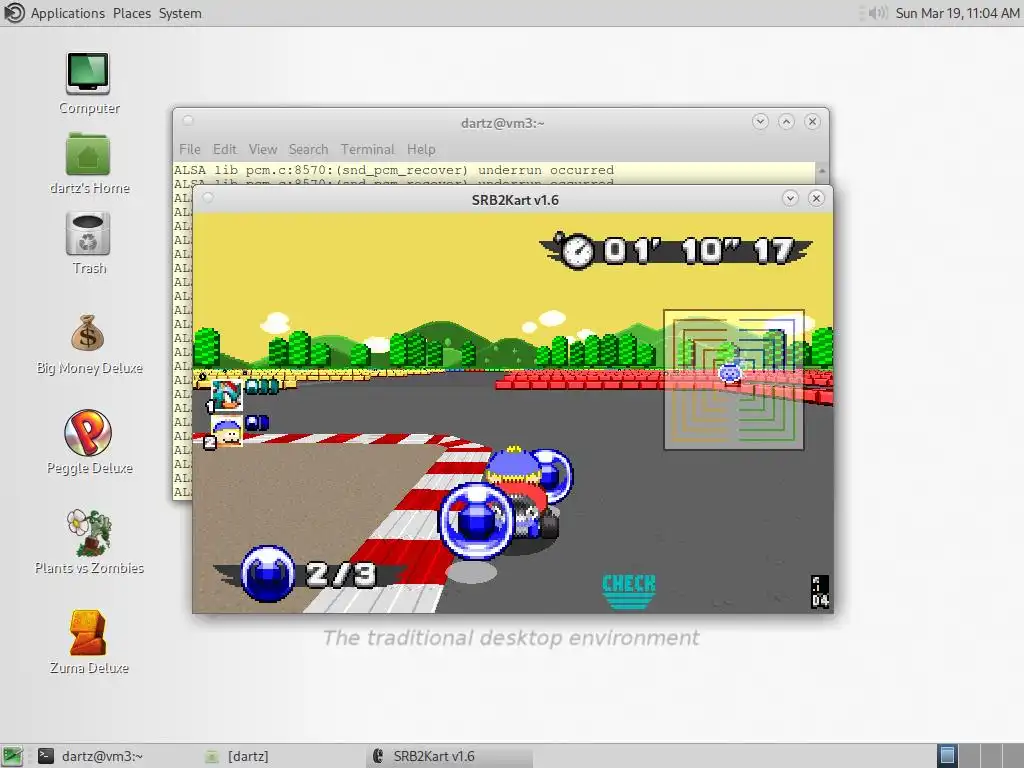1024x768 pixels.
Task: Click the blue lap counter sphere icon
Action: 268,573
